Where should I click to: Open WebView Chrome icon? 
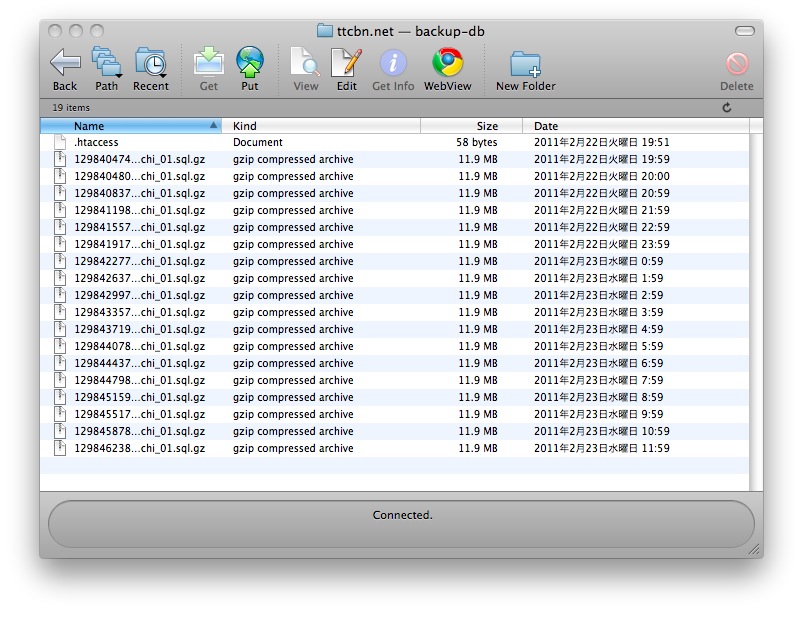pyautogui.click(x=447, y=63)
